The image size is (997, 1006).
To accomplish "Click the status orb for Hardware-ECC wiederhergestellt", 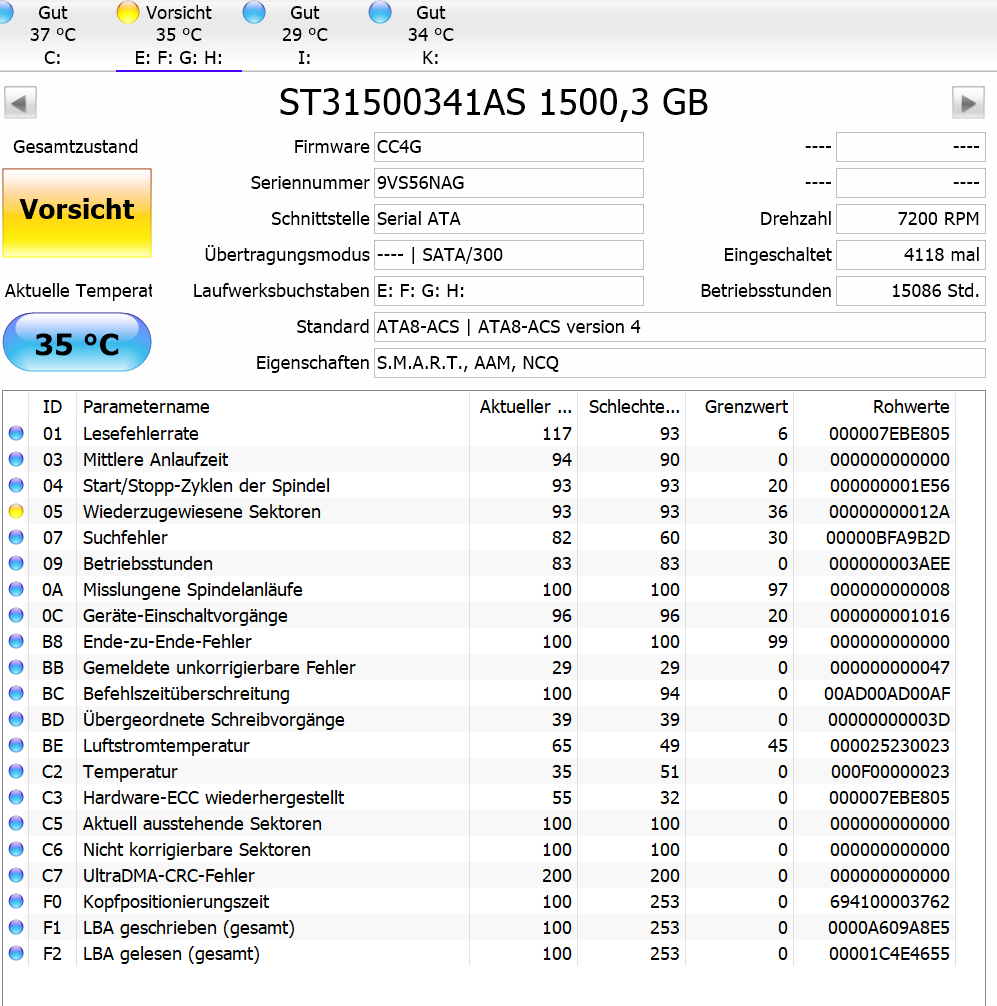I will (16, 797).
